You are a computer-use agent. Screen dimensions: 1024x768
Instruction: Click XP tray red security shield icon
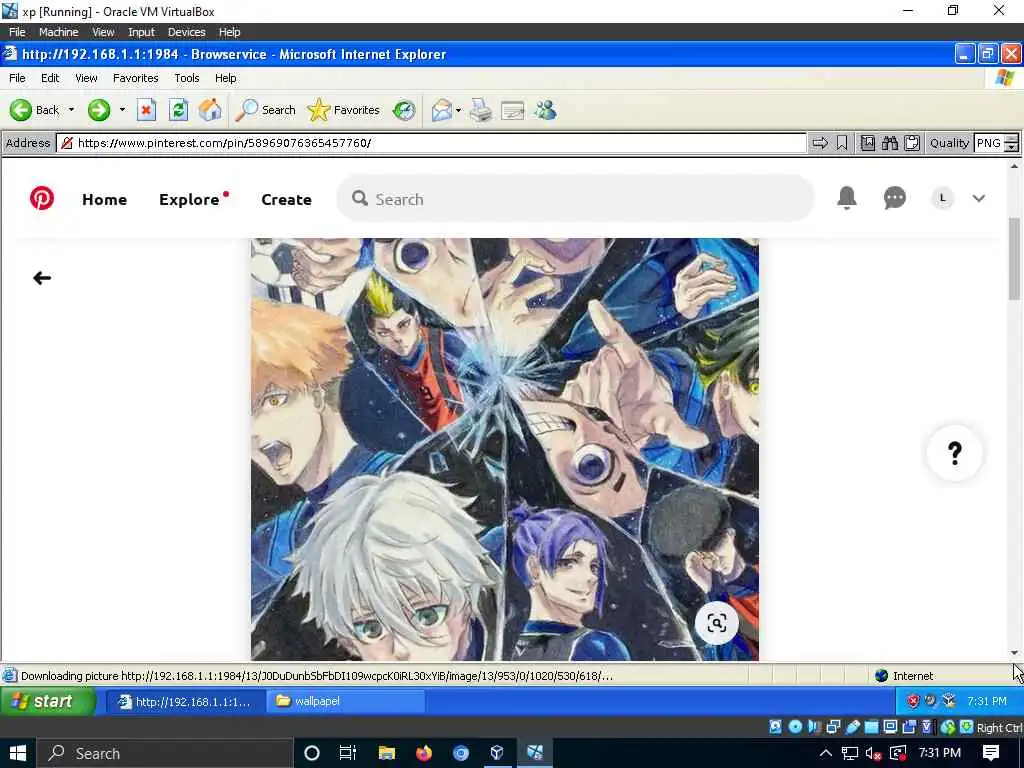pyautogui.click(x=912, y=701)
